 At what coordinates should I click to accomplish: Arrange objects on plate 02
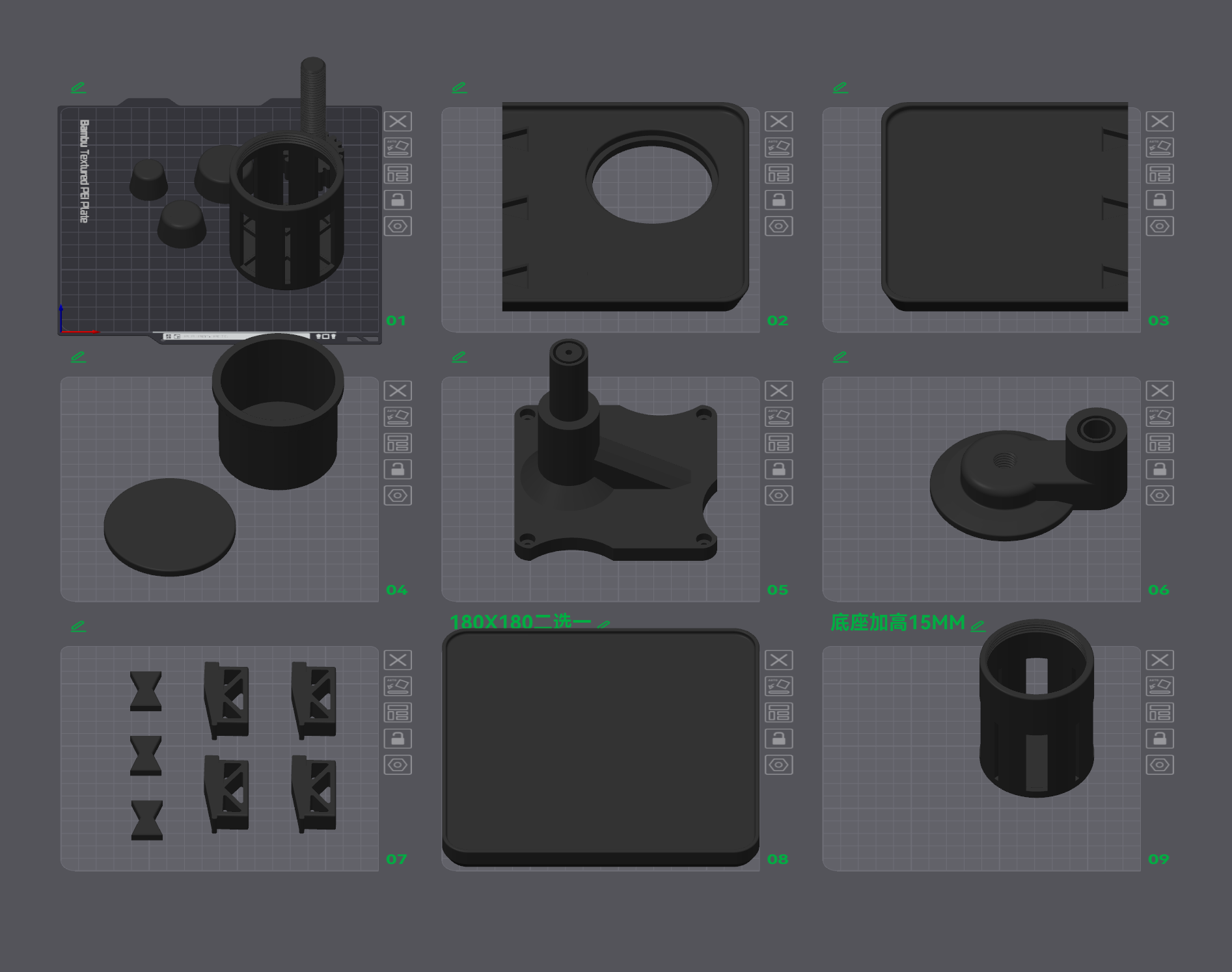[778, 174]
